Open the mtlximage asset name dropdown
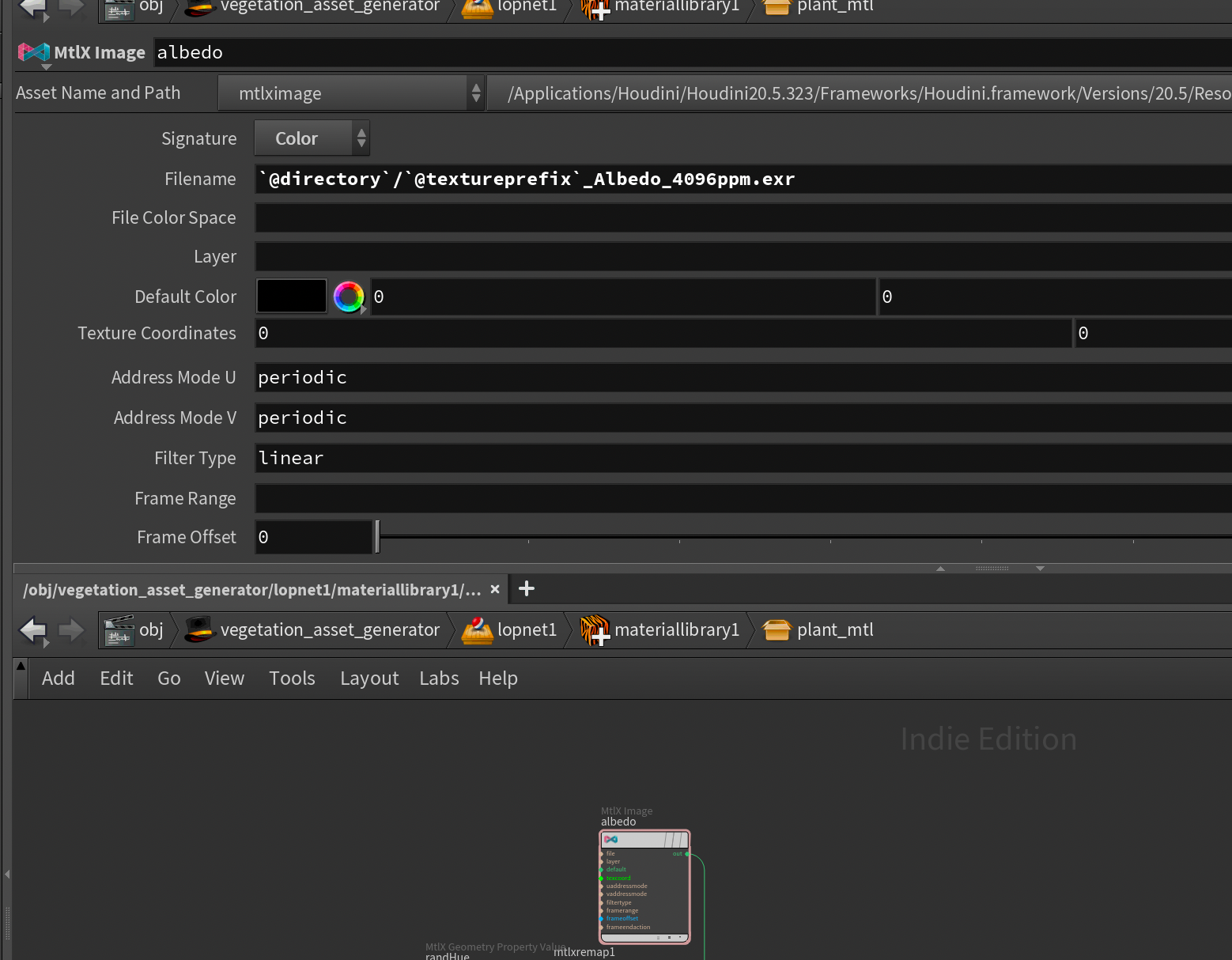1232x960 pixels. [351, 93]
